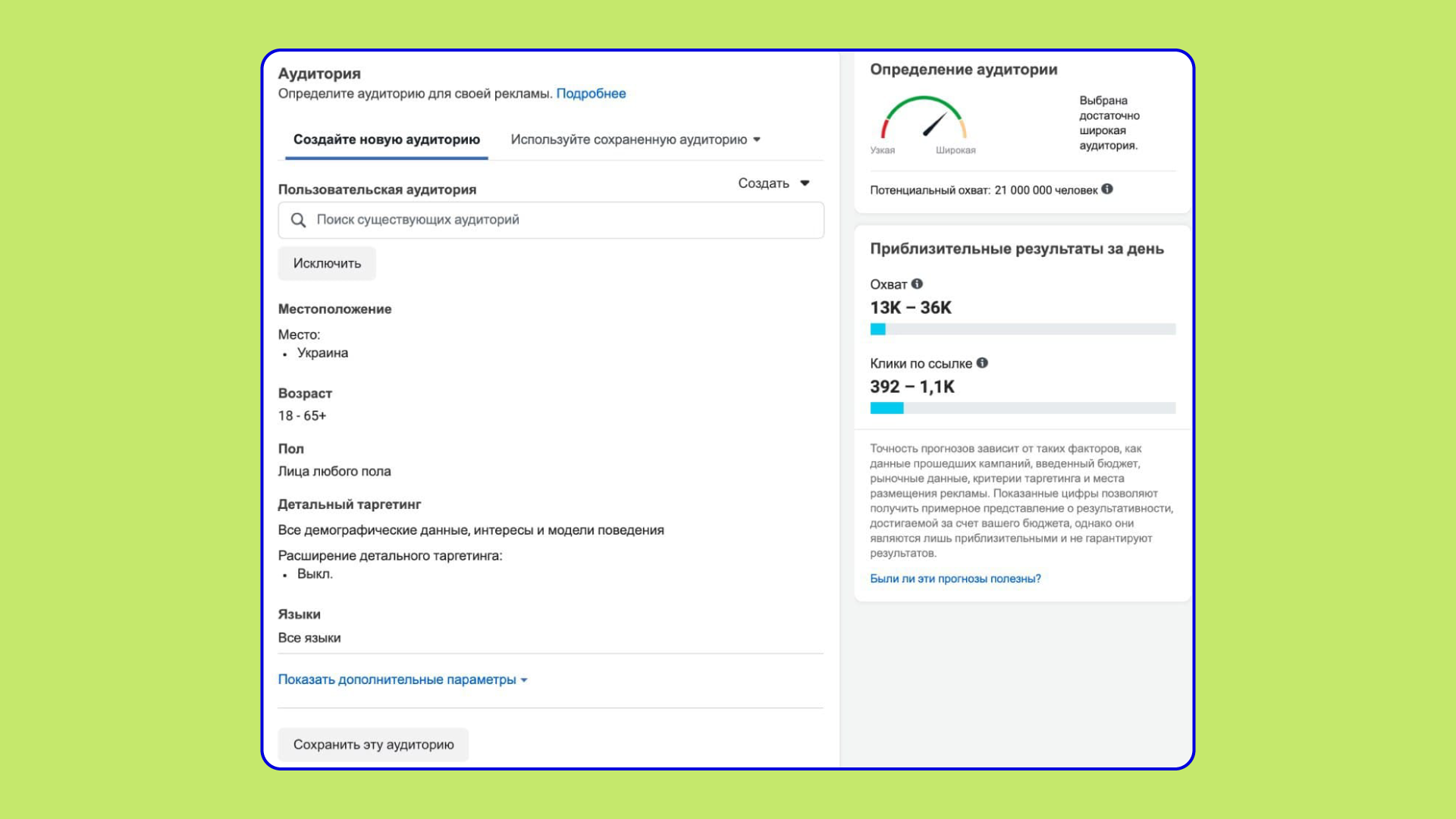The width and height of the screenshot is (1456, 819).
Task: Click the Охват reach progress bar
Action: (x=1022, y=329)
